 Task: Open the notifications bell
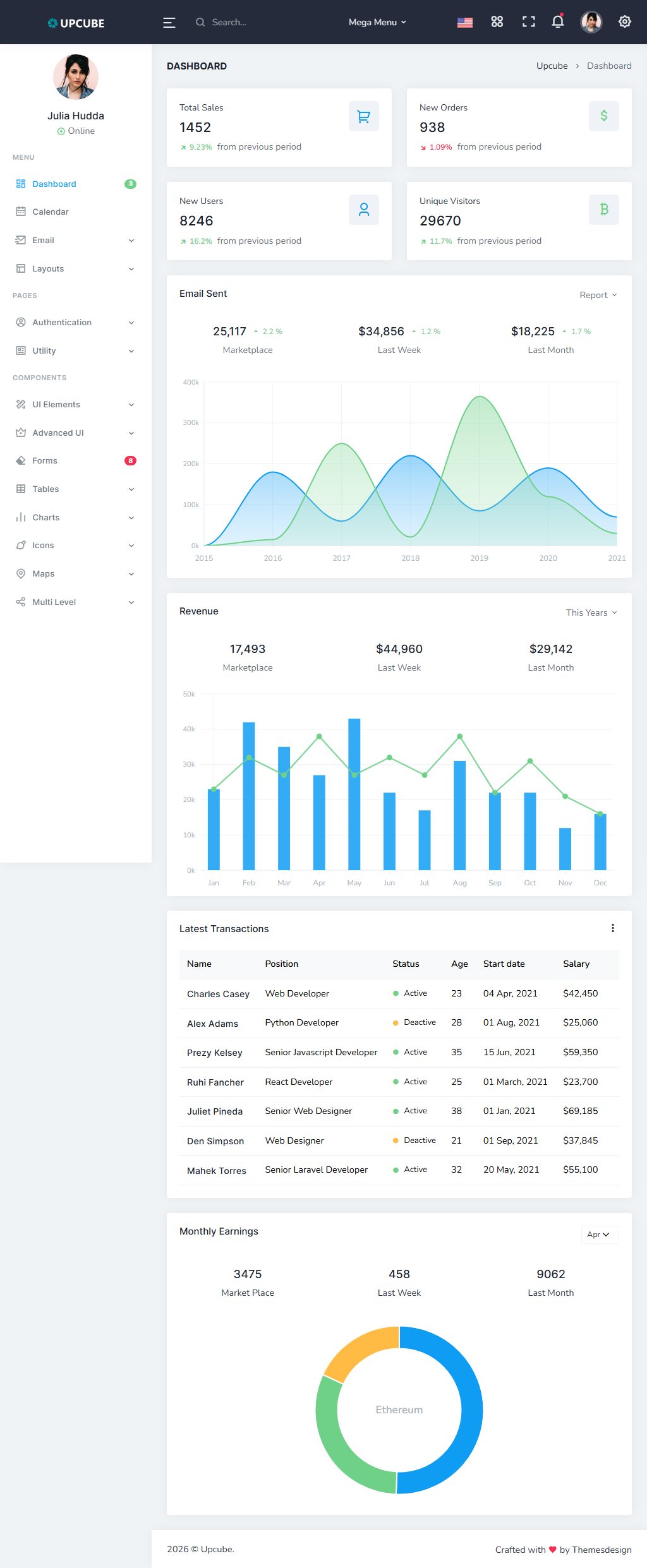558,22
